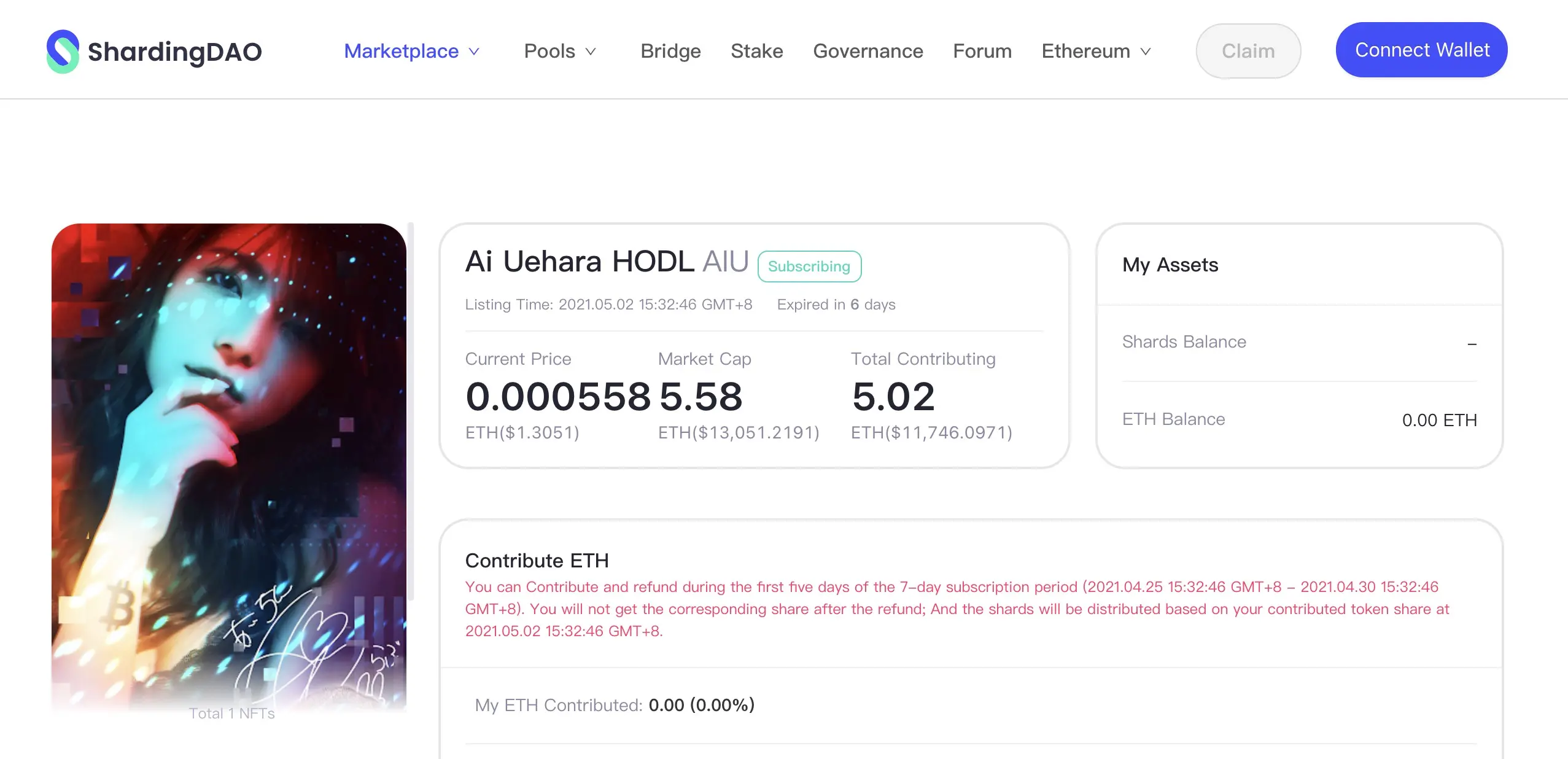
Task: Click the ShardingDAO logo icon
Action: click(63, 51)
